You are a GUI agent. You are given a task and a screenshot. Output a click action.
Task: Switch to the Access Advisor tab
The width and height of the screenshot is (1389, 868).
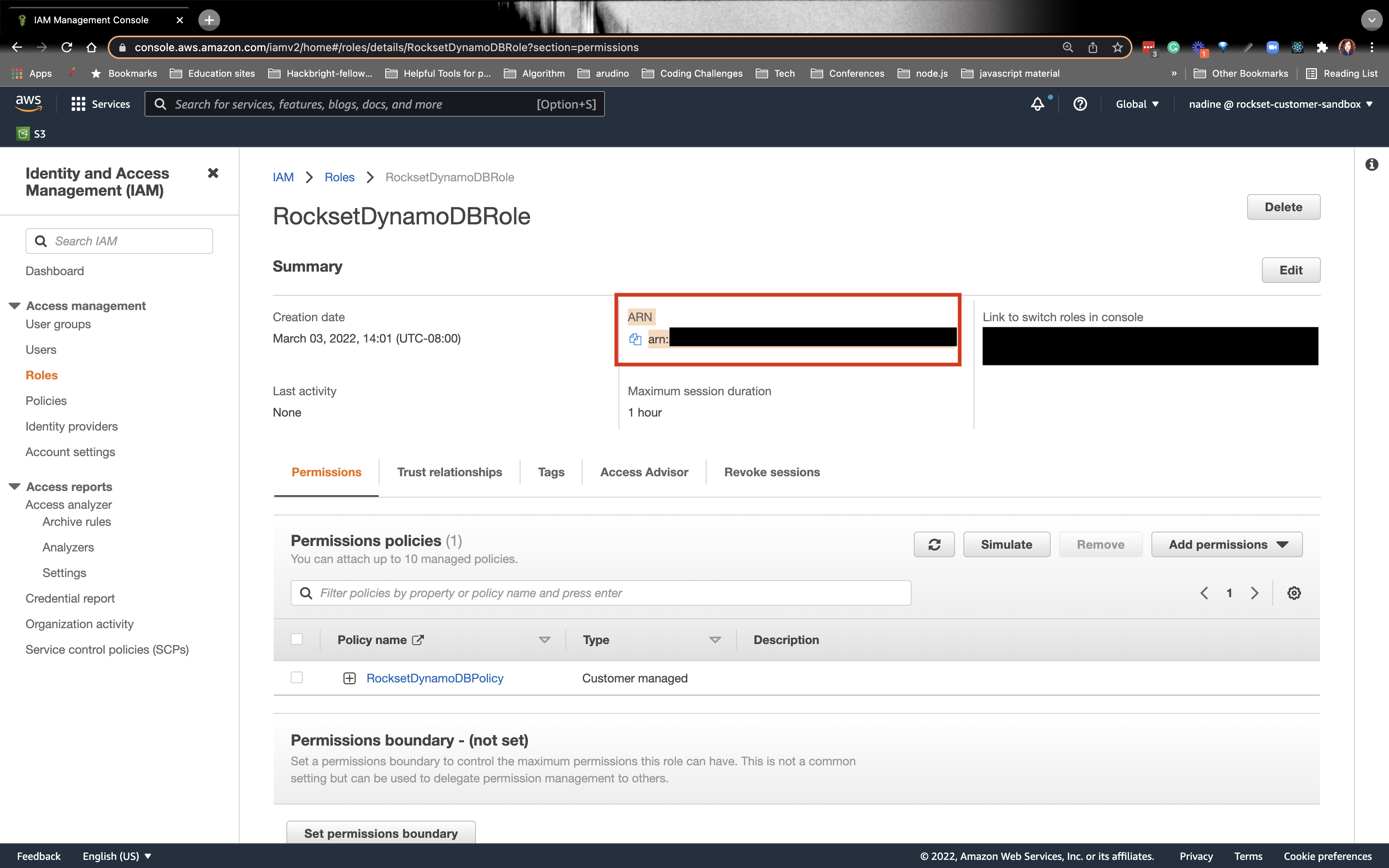click(x=644, y=472)
